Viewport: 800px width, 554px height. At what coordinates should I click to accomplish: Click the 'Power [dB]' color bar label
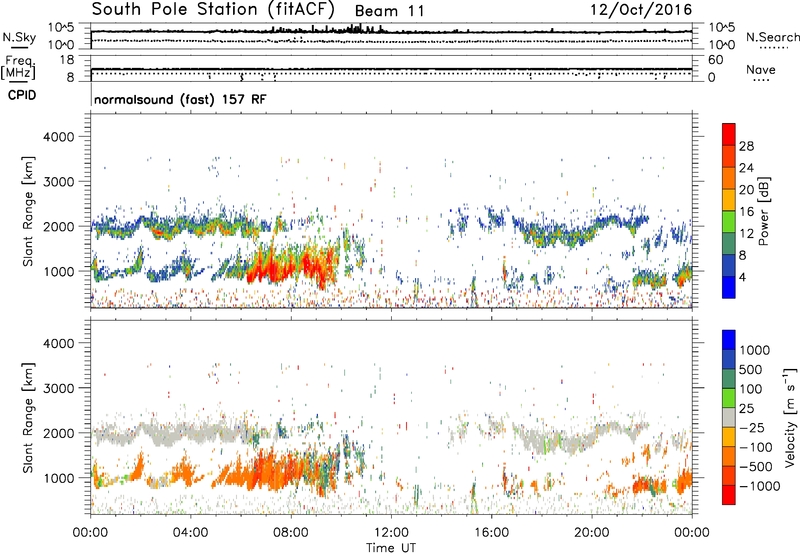764,211
